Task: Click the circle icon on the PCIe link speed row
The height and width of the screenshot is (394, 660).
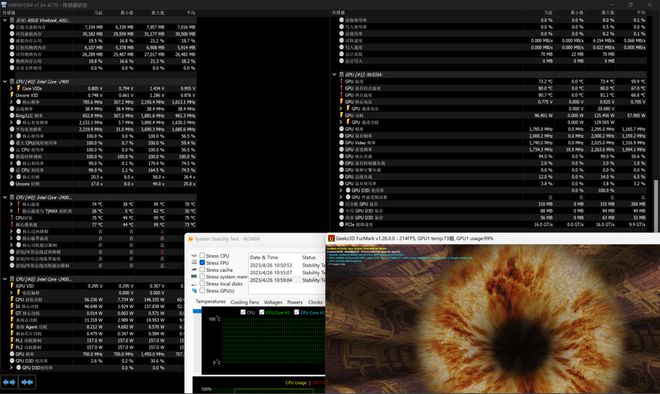Action: (x=341, y=224)
